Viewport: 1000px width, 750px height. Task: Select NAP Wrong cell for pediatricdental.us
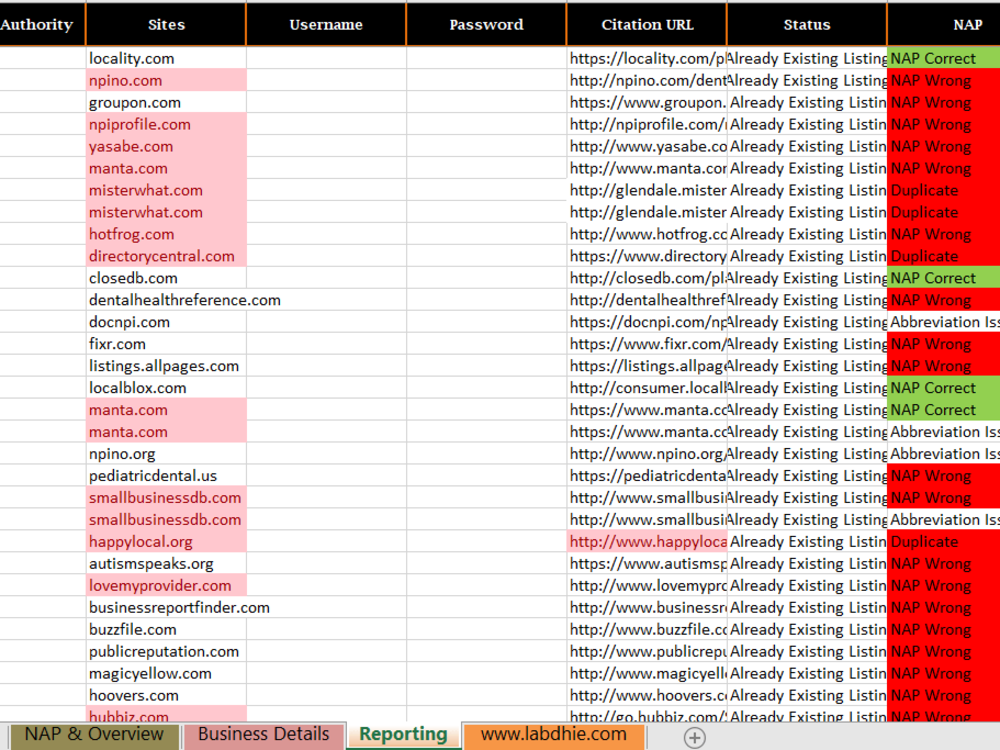pyautogui.click(x=944, y=476)
